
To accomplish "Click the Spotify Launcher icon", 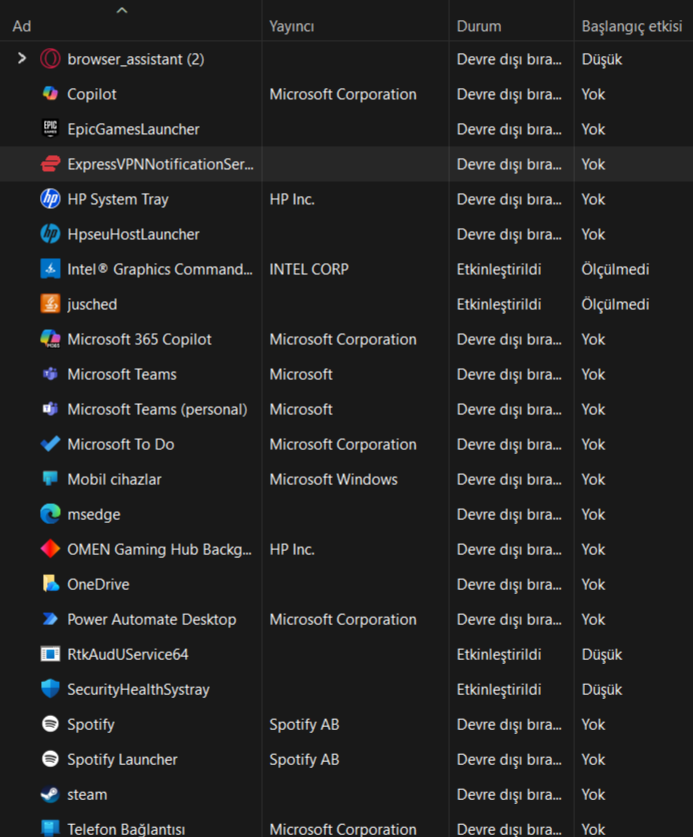I will coord(50,759).
